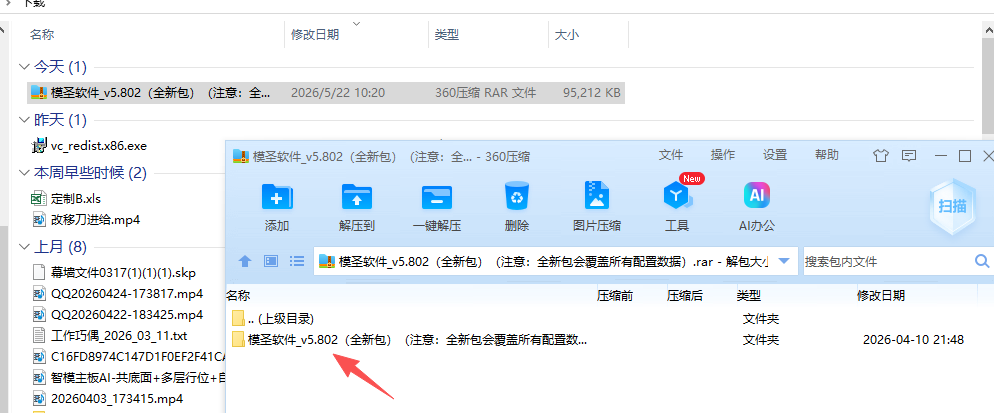Viewport: 994px width, 413px height.
Task: Sort archive list by 压缩前 column
Action: pos(614,295)
